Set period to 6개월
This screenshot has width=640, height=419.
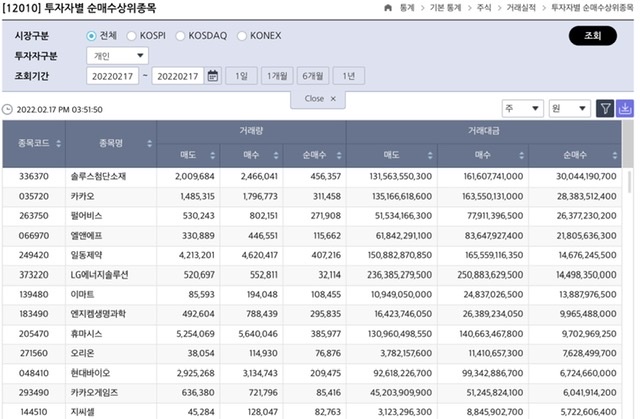tap(313, 76)
